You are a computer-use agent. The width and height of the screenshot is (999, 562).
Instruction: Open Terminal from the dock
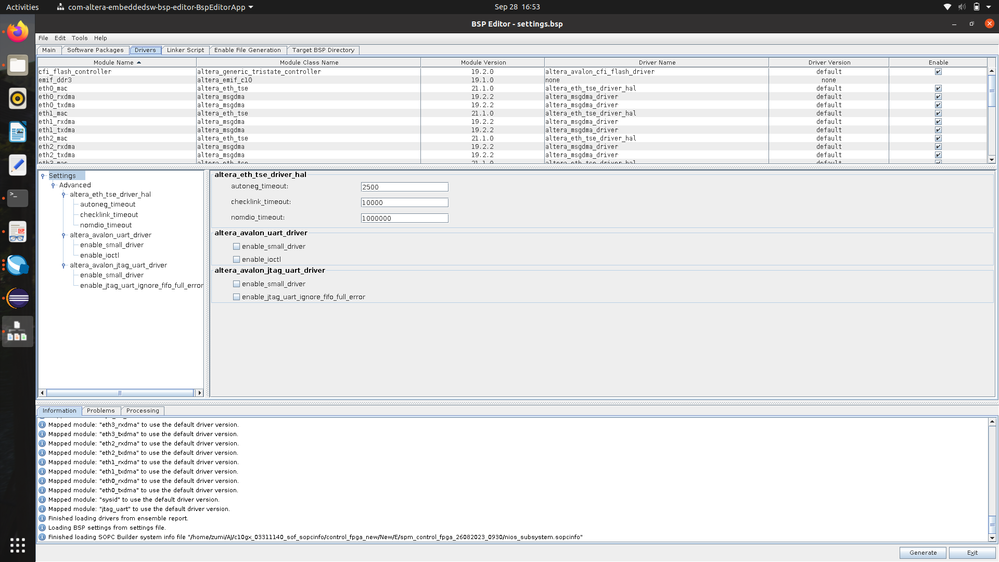(17, 198)
